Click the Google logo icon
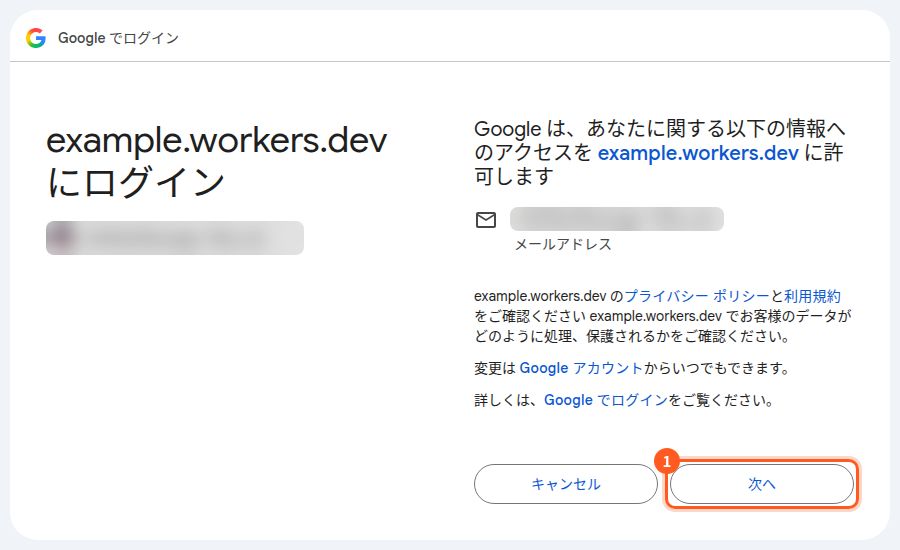The image size is (900, 550). (36, 38)
